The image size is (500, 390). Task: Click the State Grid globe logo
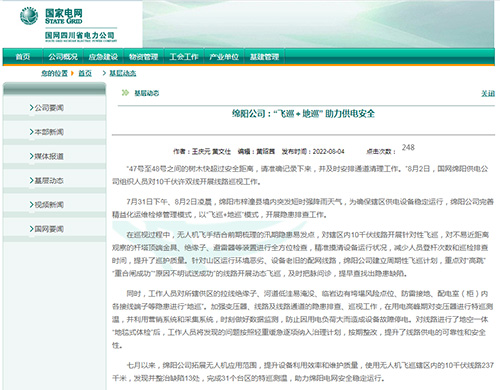click(x=29, y=16)
